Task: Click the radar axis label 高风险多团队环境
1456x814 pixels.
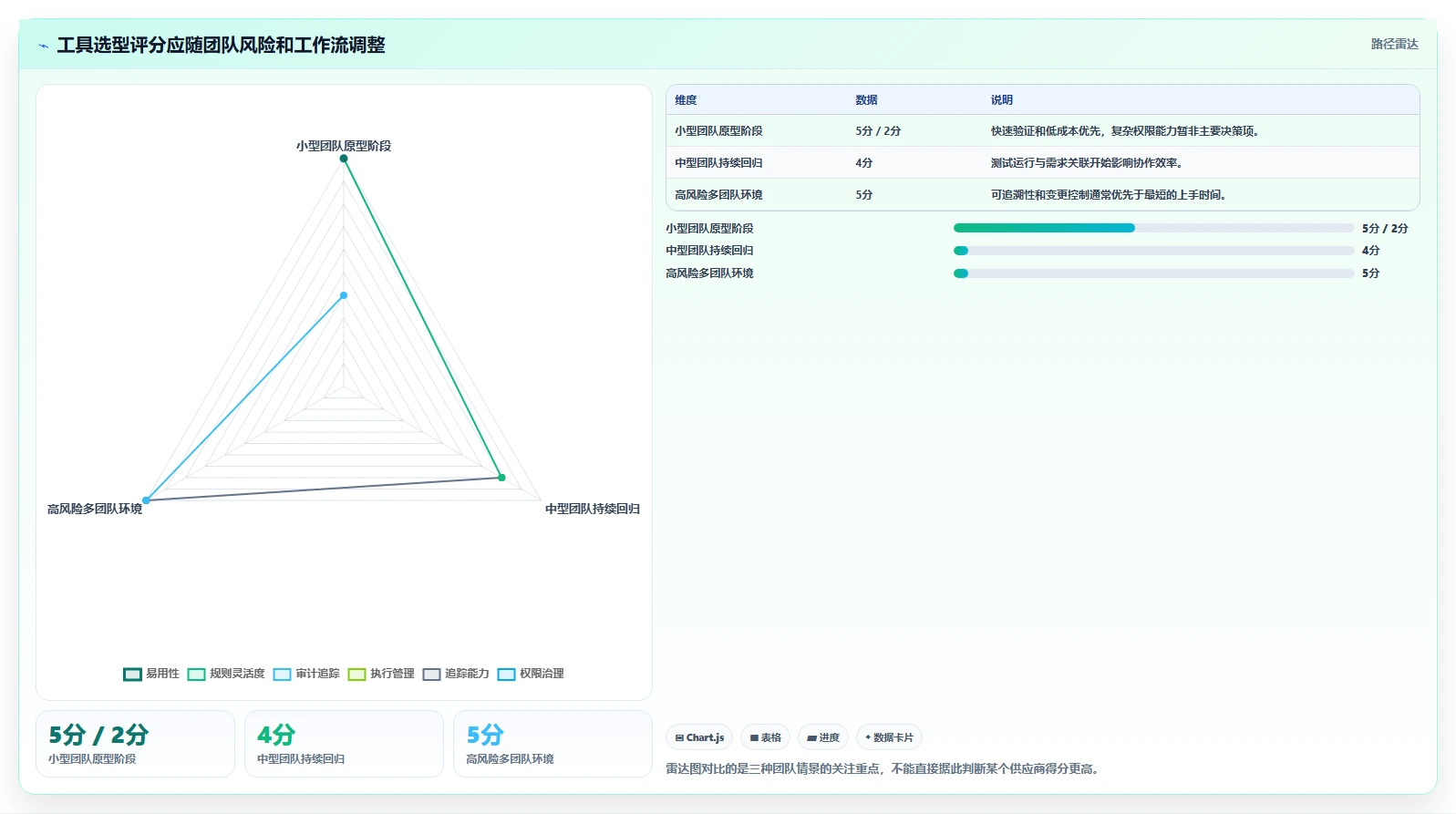Action: (x=95, y=509)
